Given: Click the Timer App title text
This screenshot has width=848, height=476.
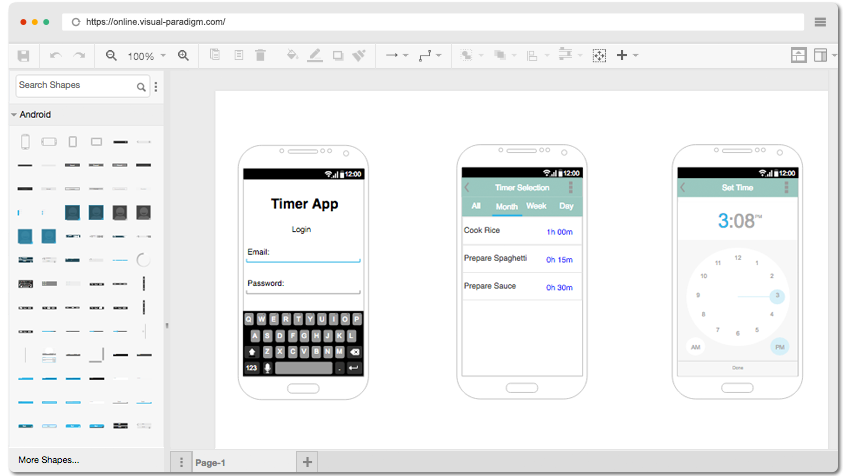Looking at the screenshot, I should 304,204.
